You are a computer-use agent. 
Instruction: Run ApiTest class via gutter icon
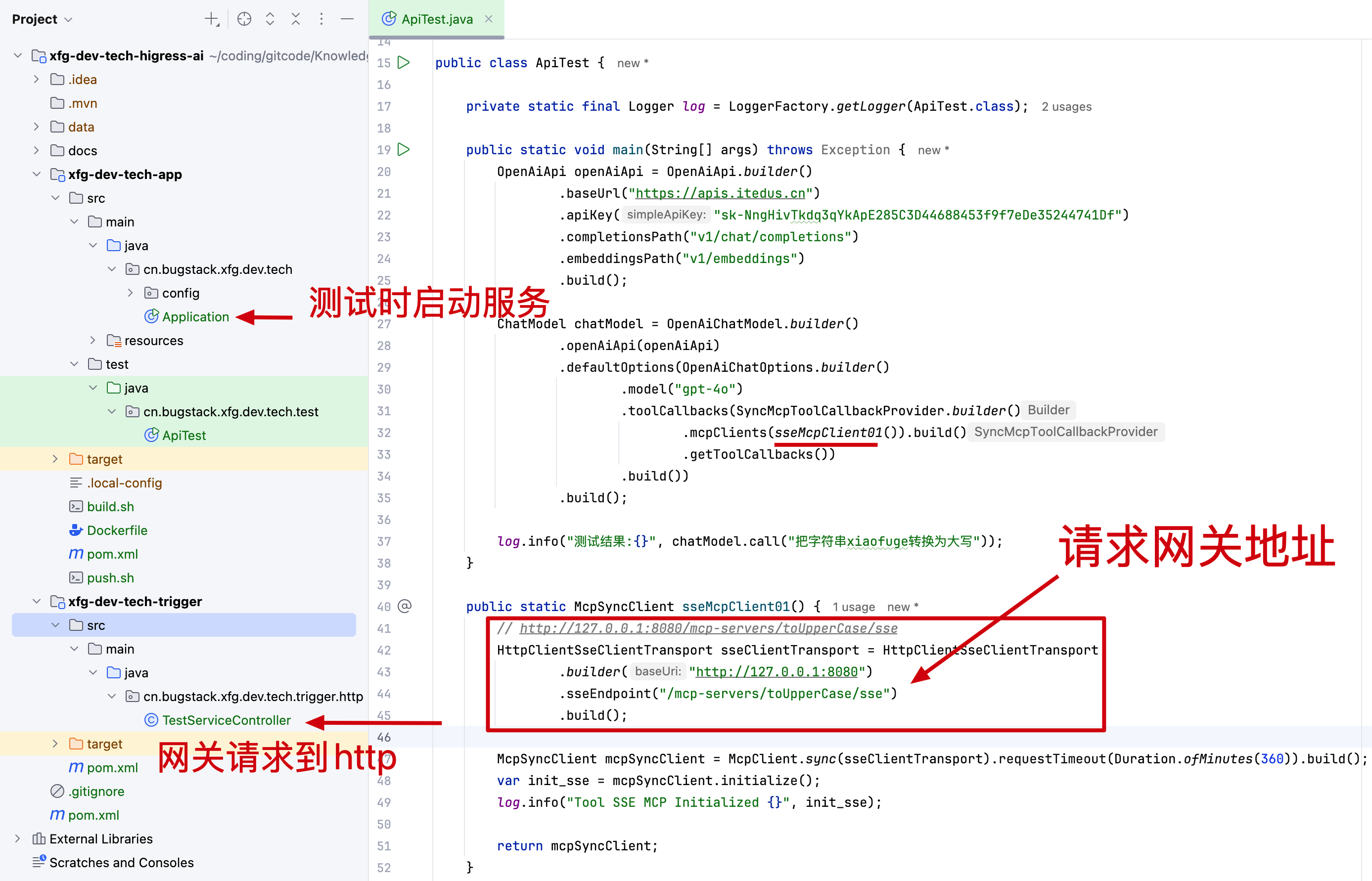(x=404, y=62)
